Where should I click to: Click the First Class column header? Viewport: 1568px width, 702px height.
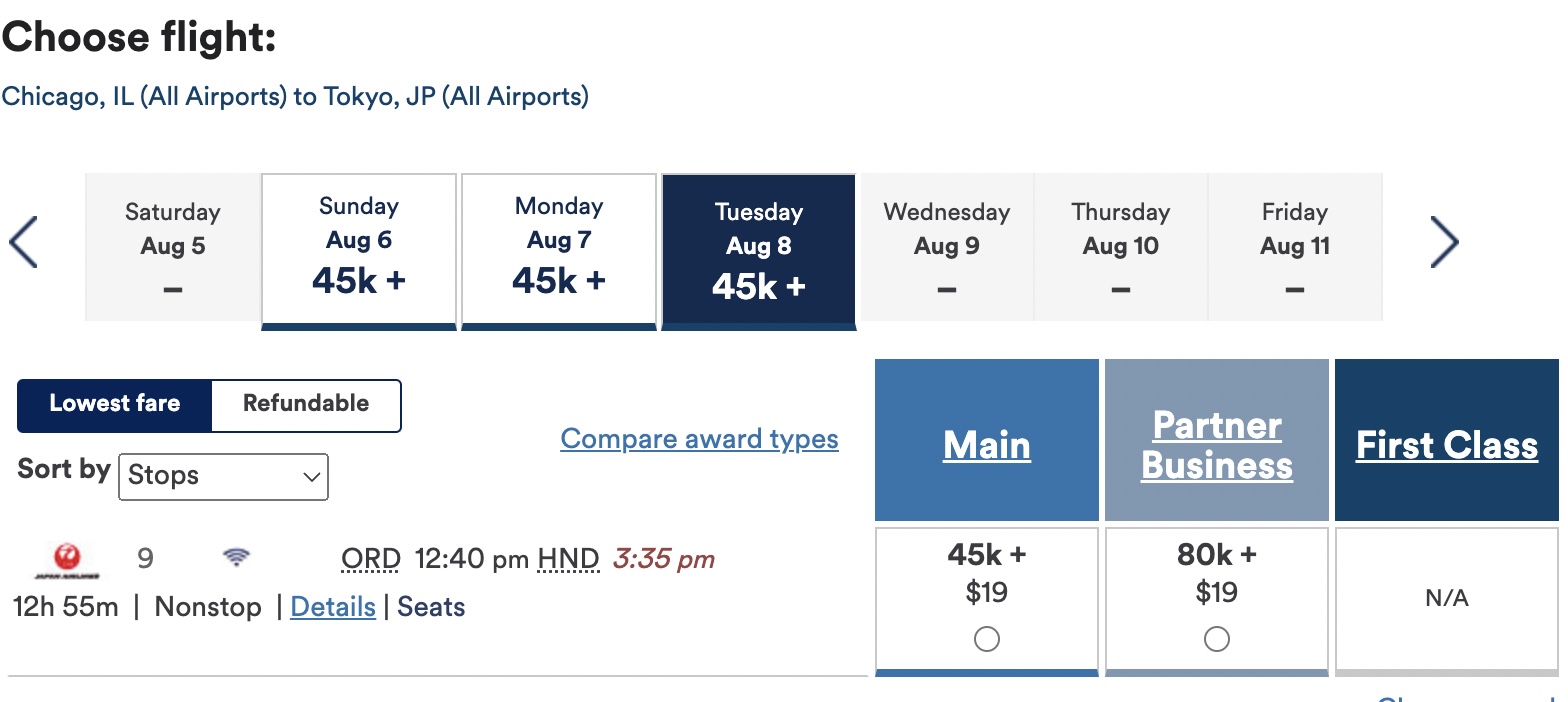coord(1446,445)
